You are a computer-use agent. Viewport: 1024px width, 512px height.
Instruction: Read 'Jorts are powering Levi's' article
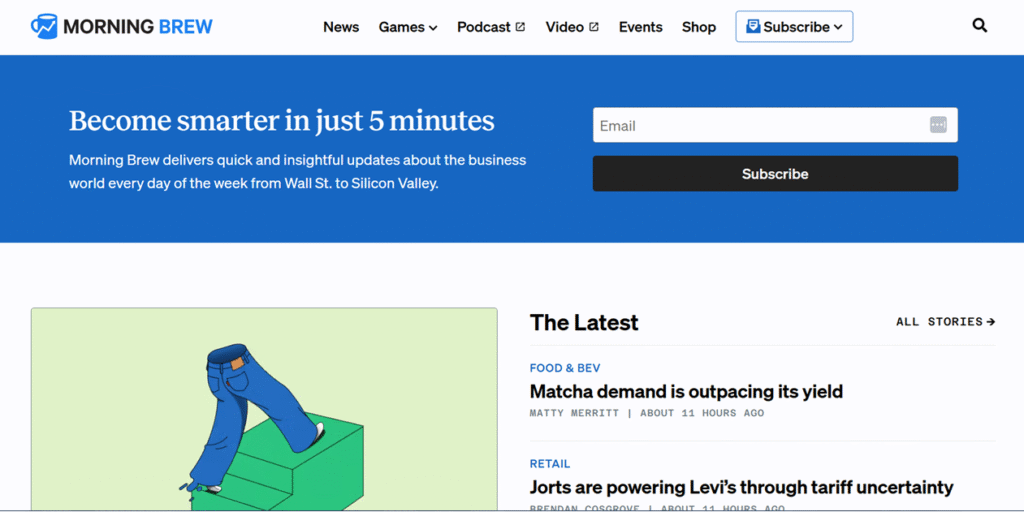click(741, 487)
